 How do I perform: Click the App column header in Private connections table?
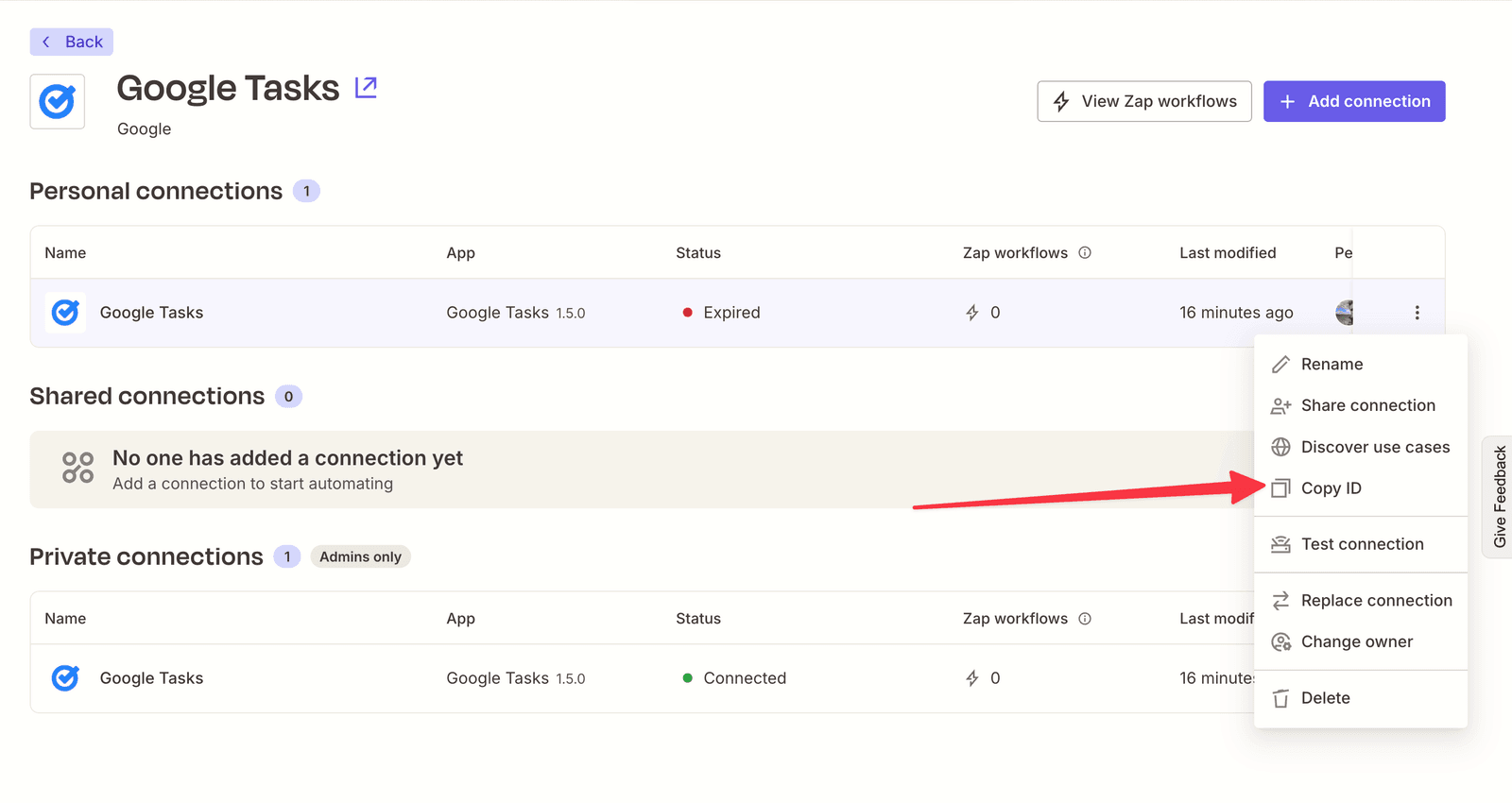[x=460, y=619]
